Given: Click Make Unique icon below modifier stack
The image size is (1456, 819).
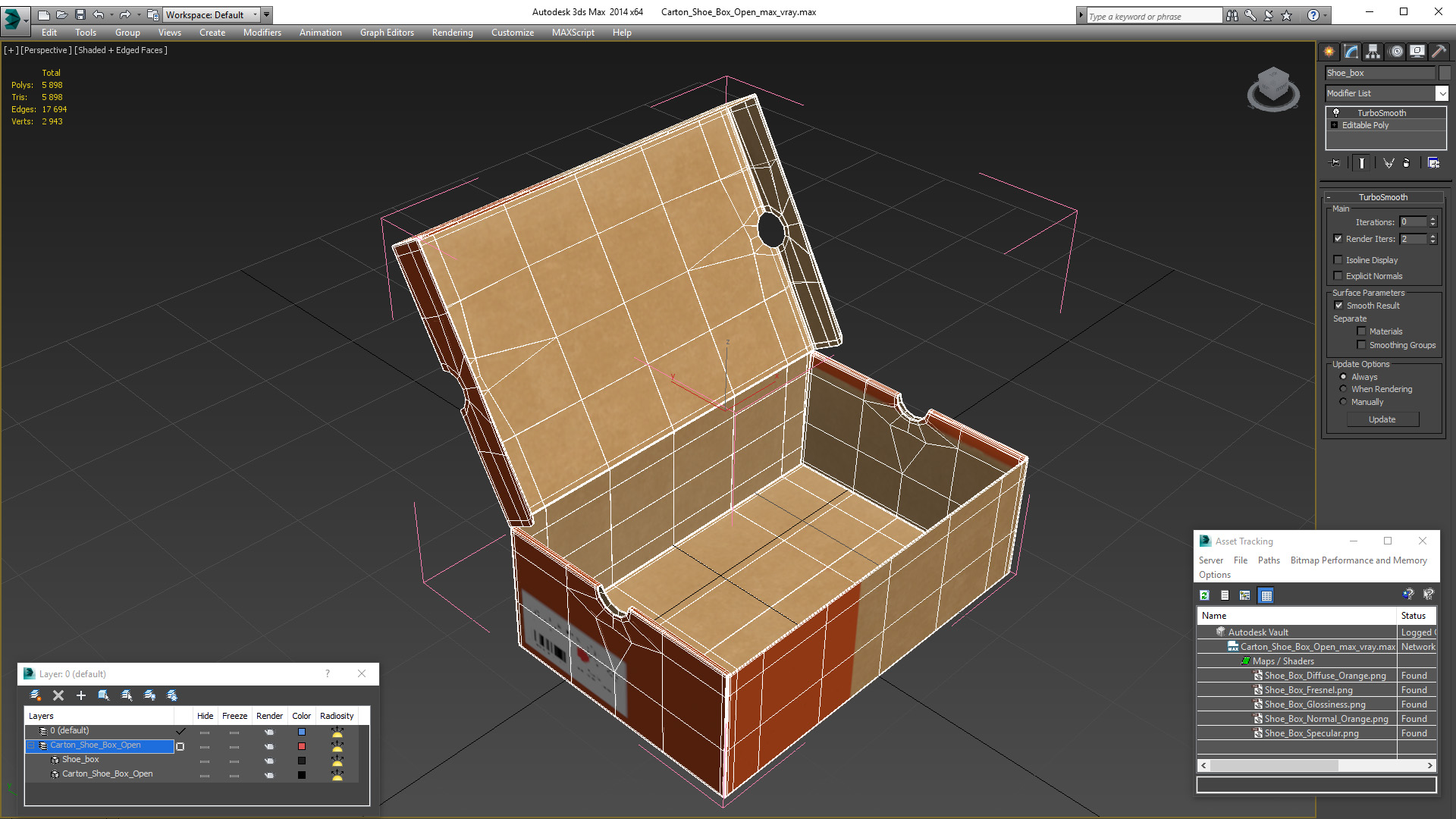Looking at the screenshot, I should [x=1389, y=163].
